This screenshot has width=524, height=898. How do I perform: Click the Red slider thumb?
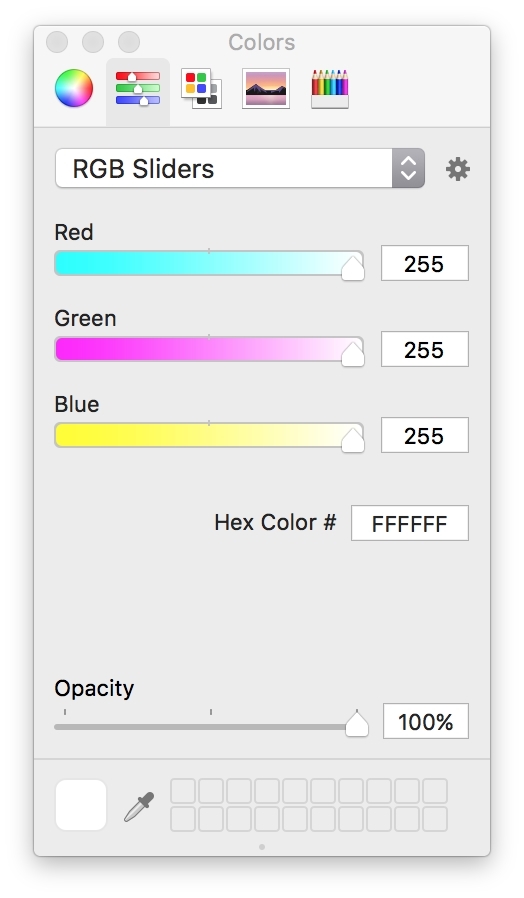click(353, 268)
